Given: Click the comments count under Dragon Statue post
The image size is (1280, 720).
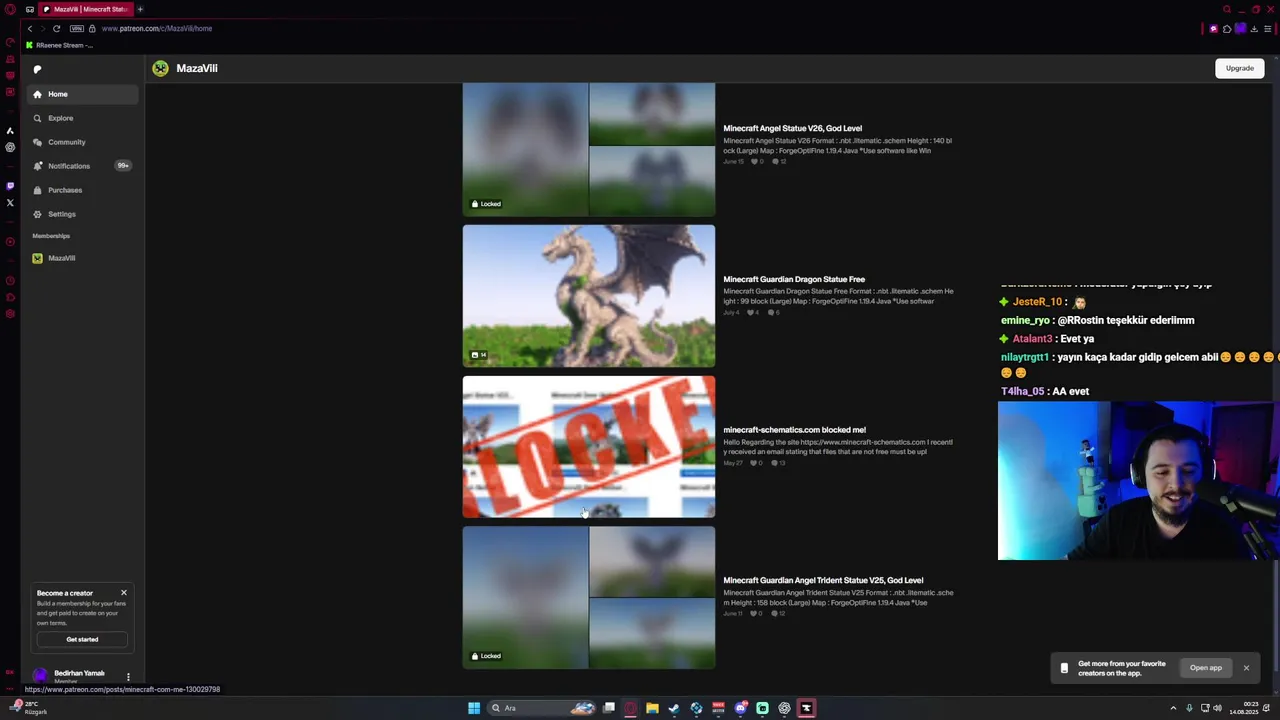Looking at the screenshot, I should [x=775, y=312].
